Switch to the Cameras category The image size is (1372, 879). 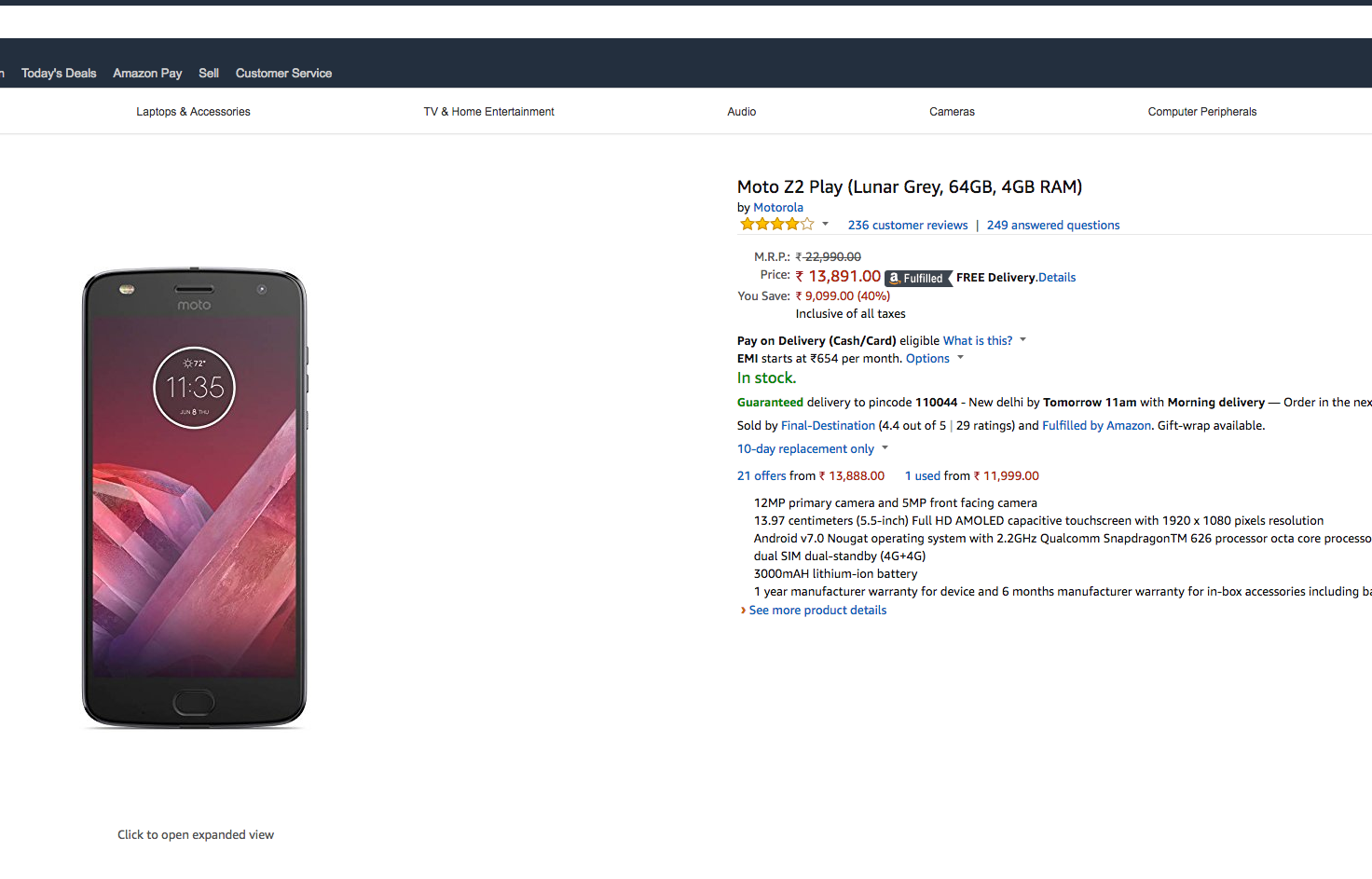[952, 112]
